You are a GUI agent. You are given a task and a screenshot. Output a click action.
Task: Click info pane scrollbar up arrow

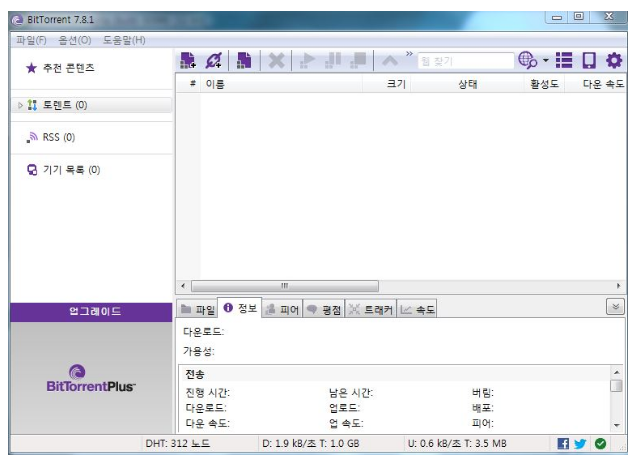pyautogui.click(x=617, y=372)
